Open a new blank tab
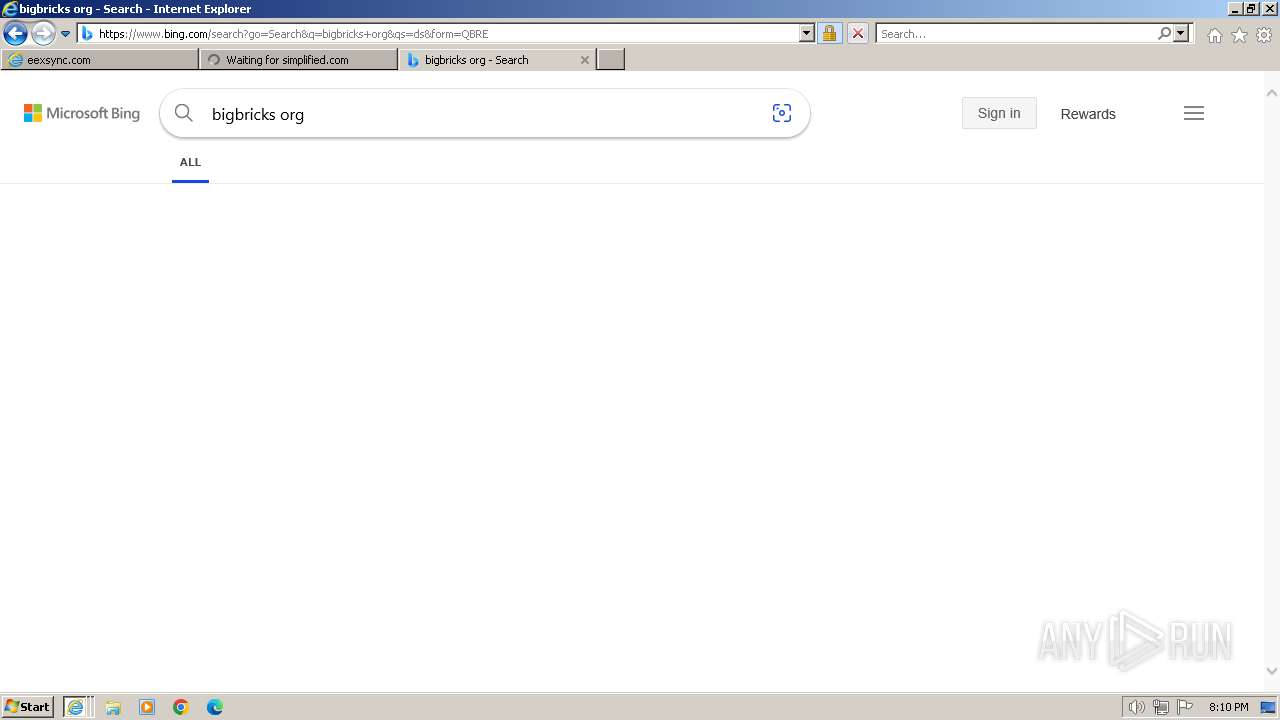The height and width of the screenshot is (720, 1280). (611, 60)
